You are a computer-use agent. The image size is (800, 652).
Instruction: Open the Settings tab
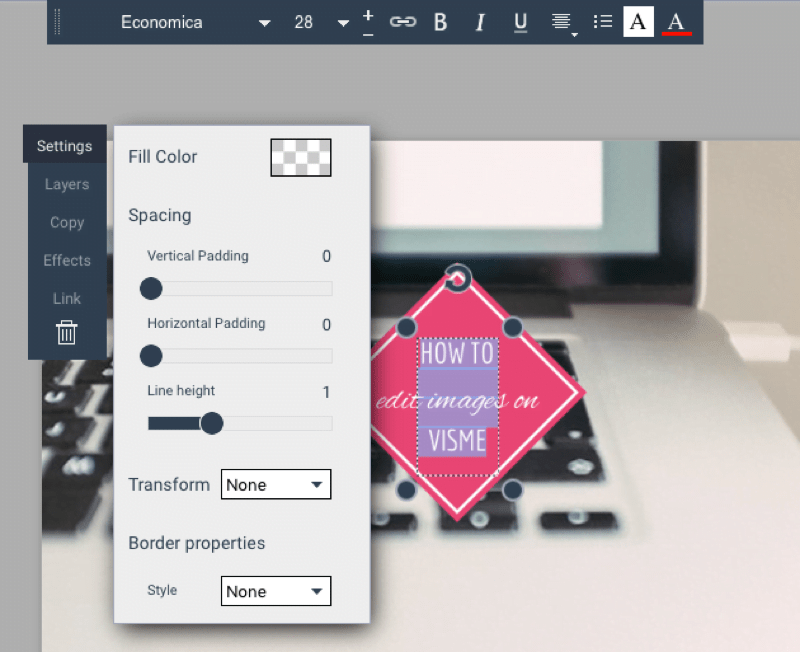tap(65, 146)
